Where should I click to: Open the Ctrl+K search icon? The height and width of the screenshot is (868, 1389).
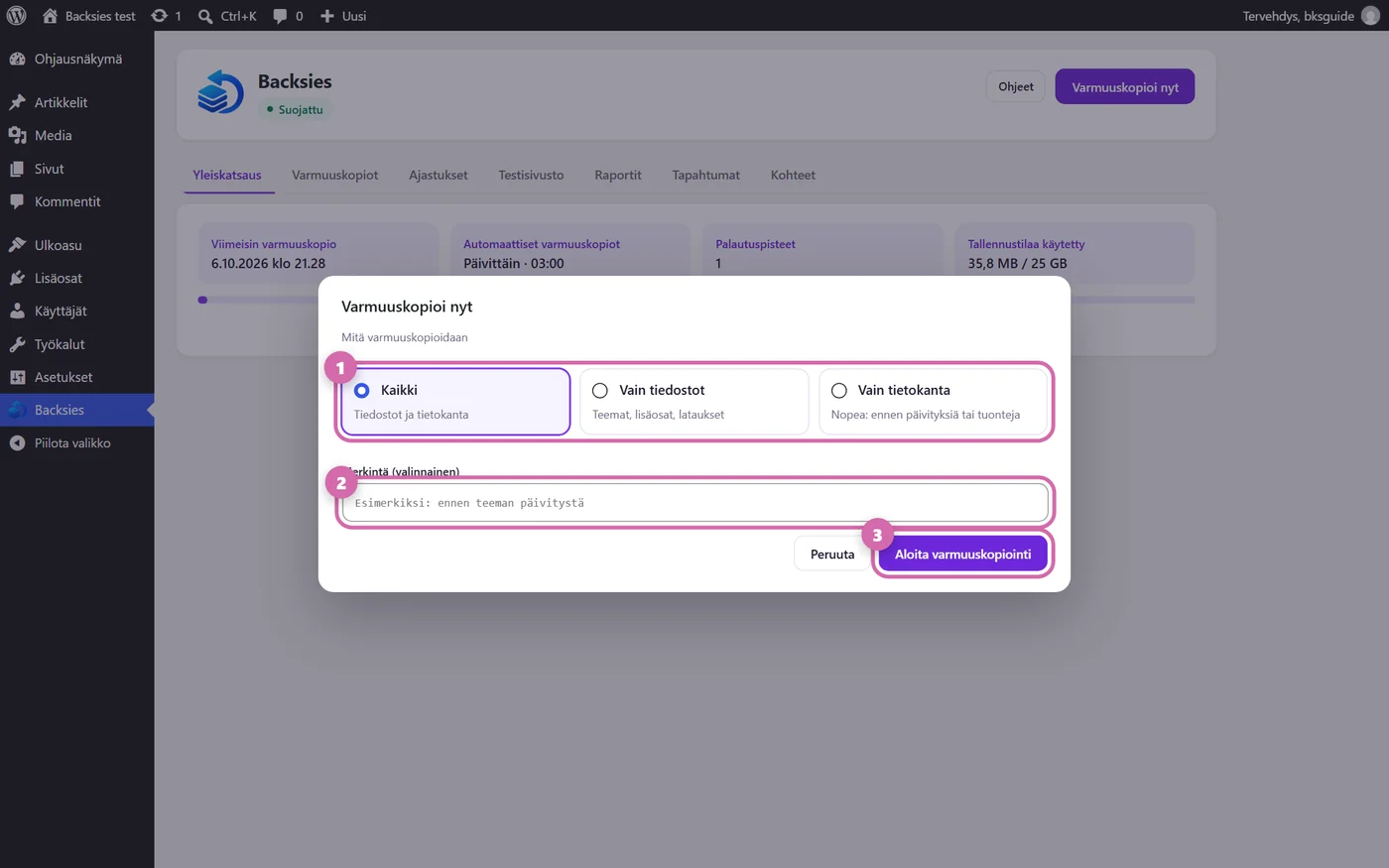click(x=205, y=16)
